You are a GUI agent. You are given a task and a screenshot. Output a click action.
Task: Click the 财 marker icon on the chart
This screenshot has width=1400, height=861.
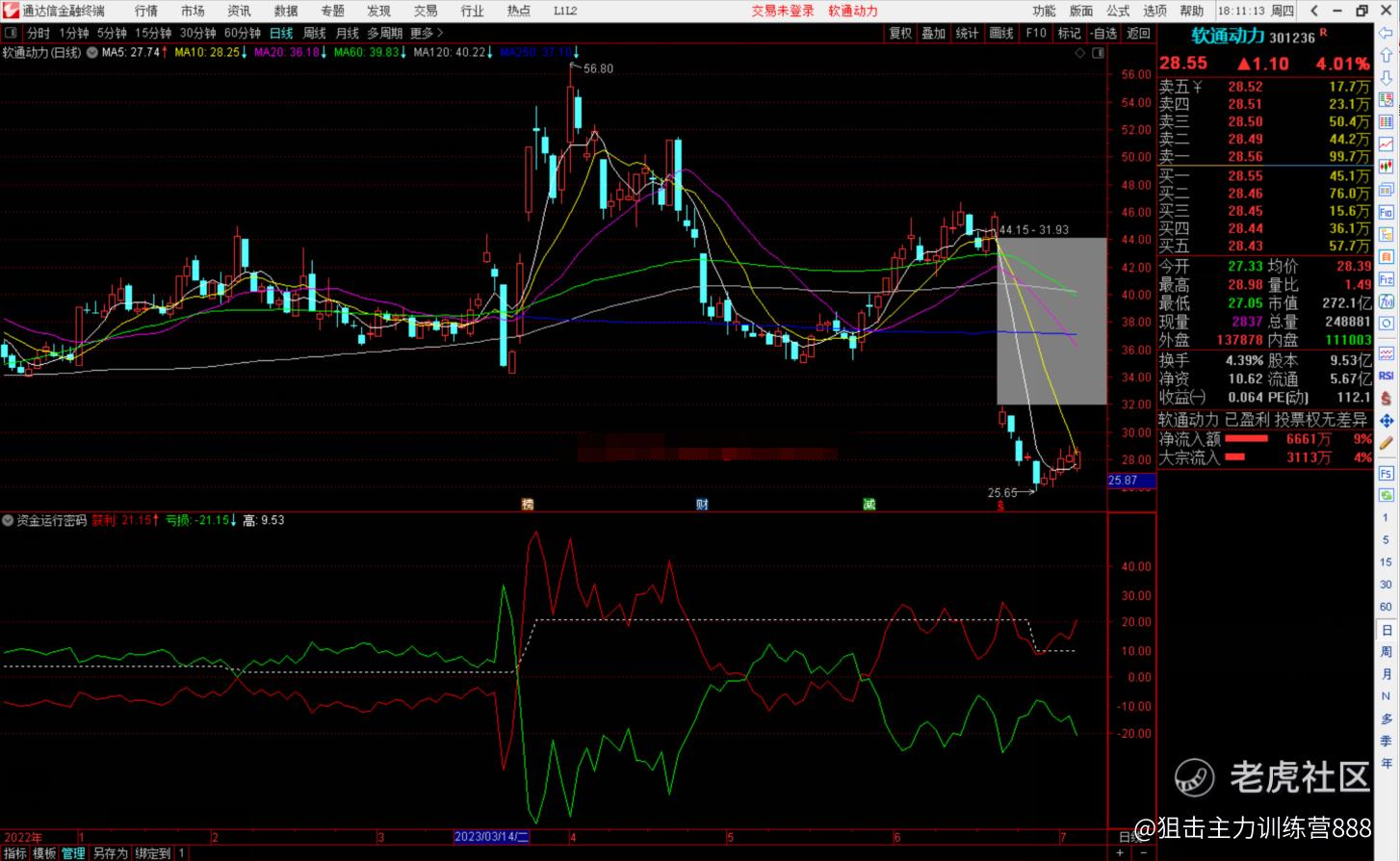tap(702, 504)
